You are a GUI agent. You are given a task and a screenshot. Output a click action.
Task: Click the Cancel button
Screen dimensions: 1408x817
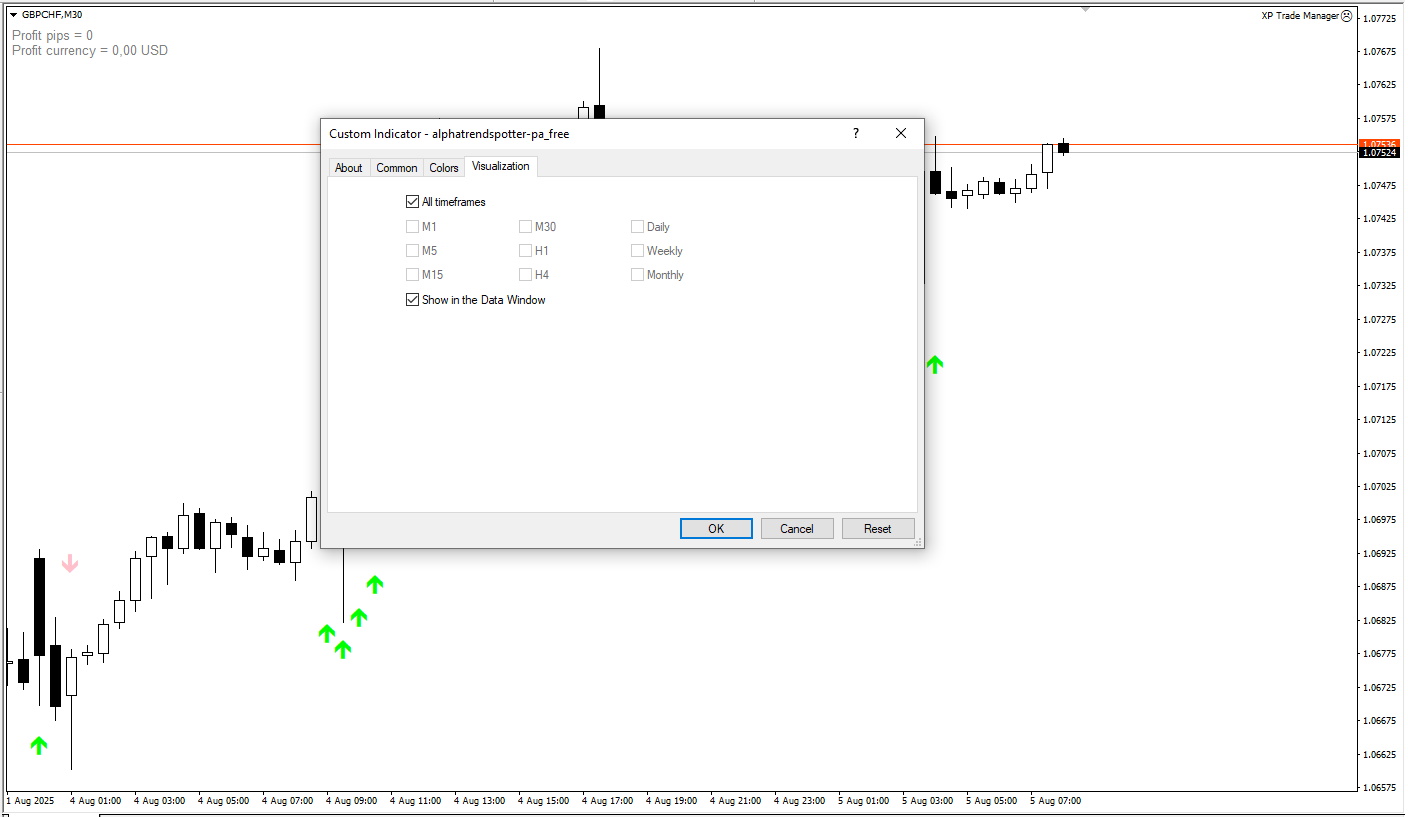[x=797, y=529]
